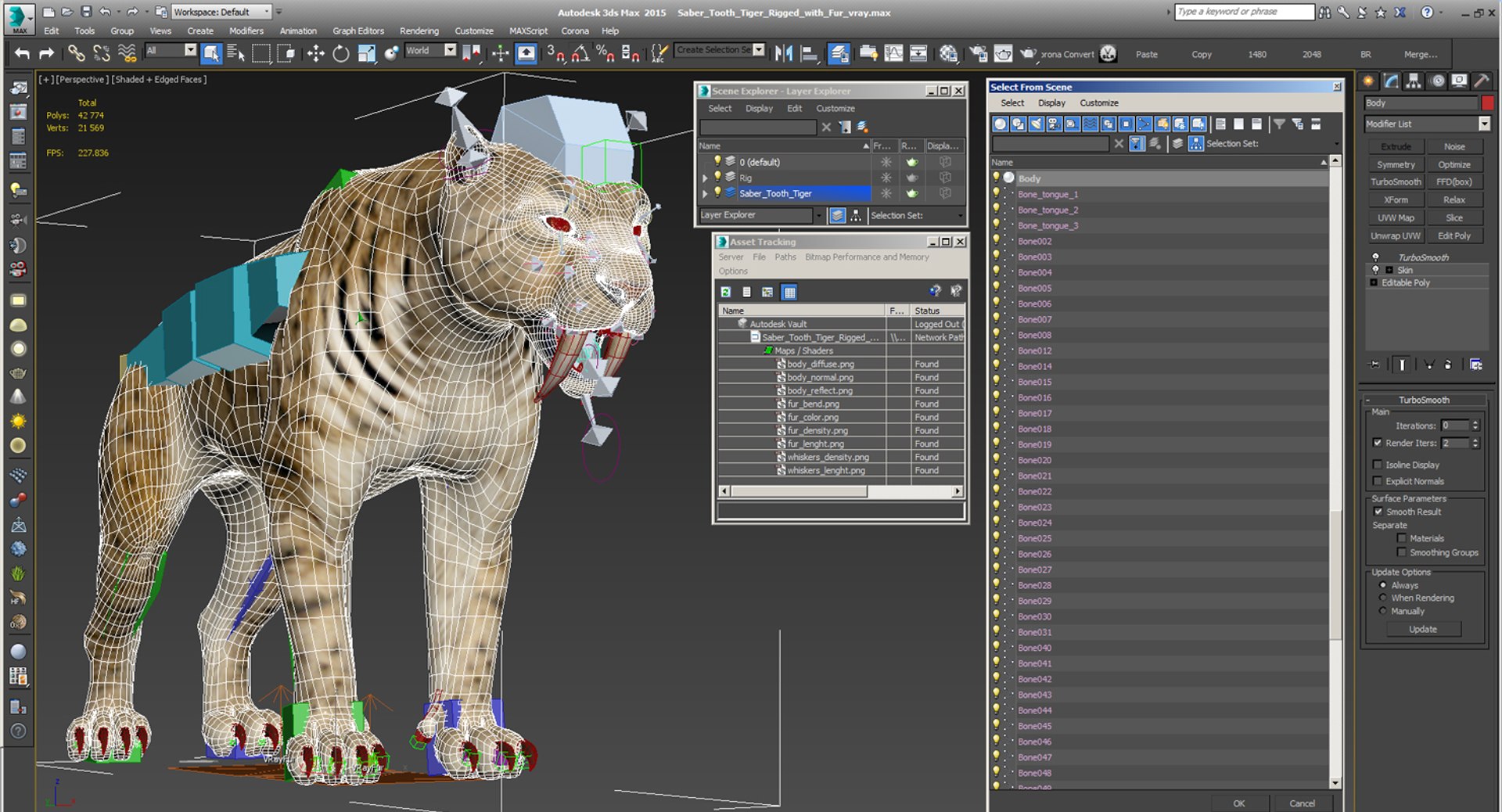Check Separate by Materials checkbox

[x=1401, y=538]
